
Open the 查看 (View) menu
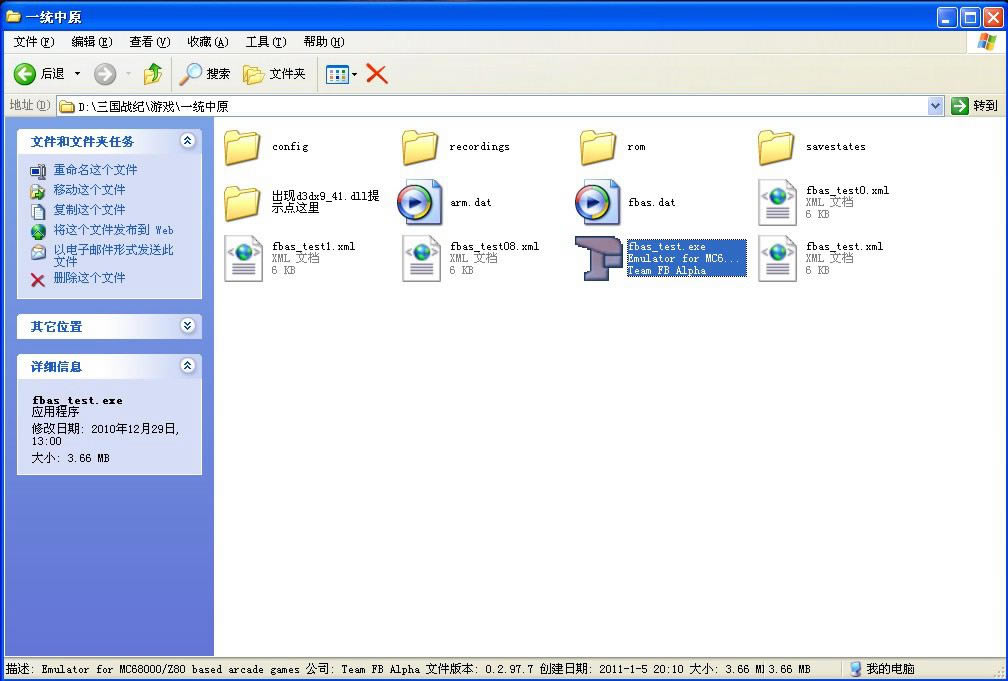149,42
